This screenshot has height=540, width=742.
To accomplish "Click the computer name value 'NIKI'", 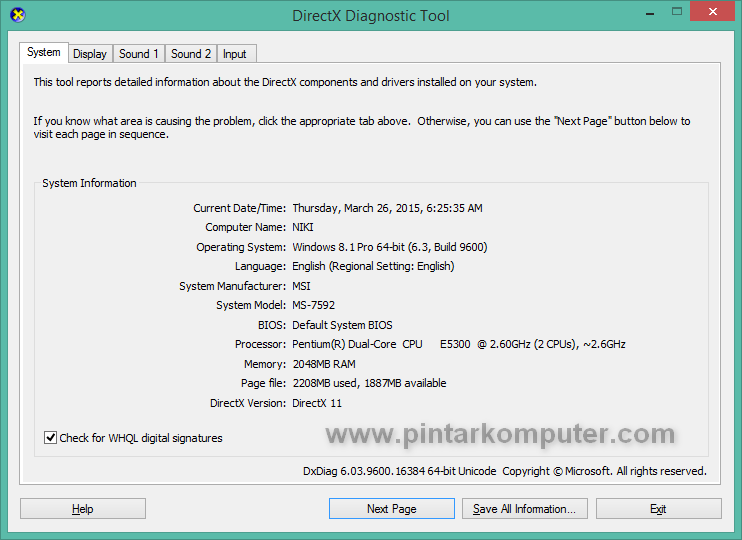I will click(x=303, y=227).
